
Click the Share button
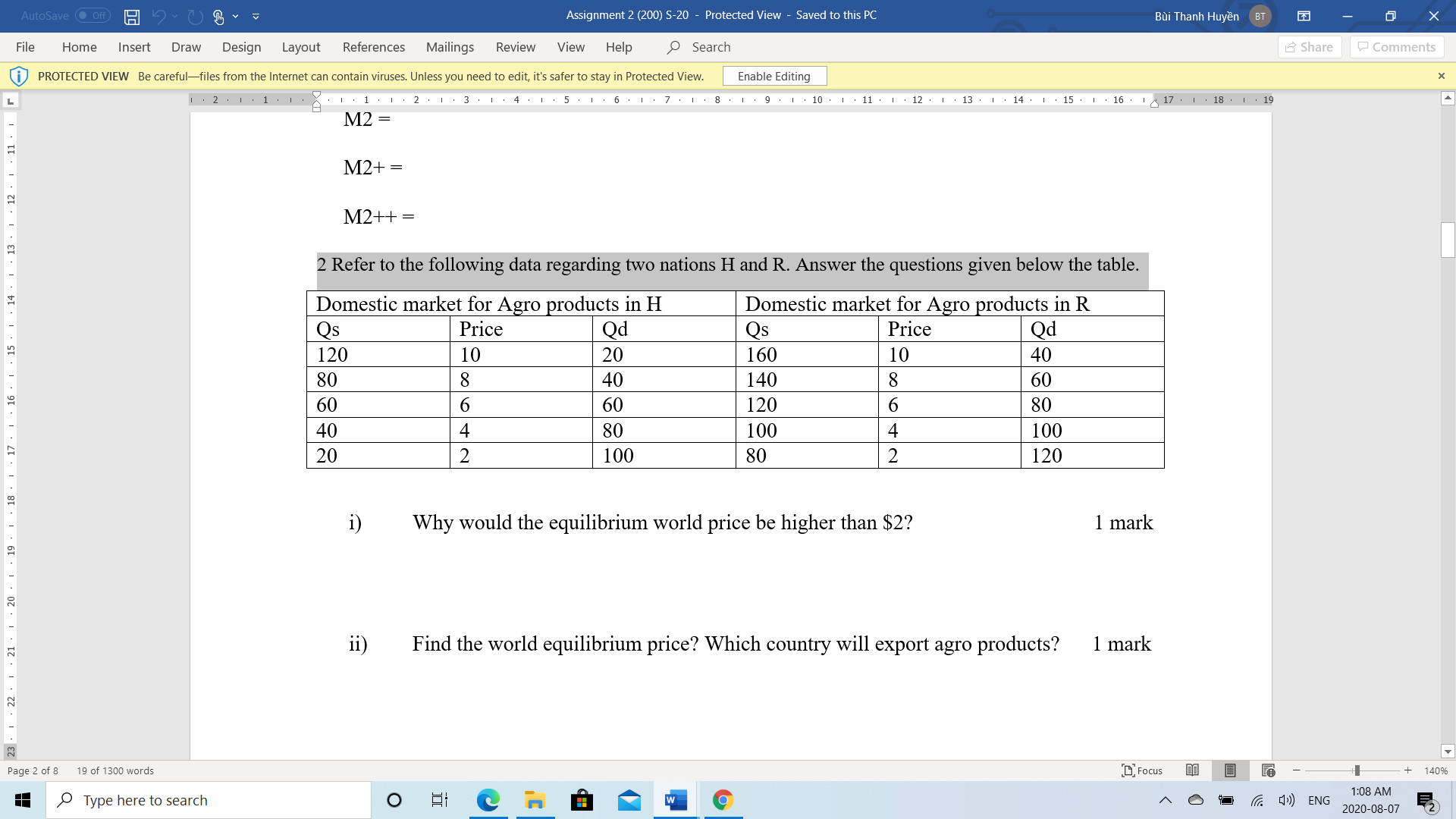tap(1310, 47)
